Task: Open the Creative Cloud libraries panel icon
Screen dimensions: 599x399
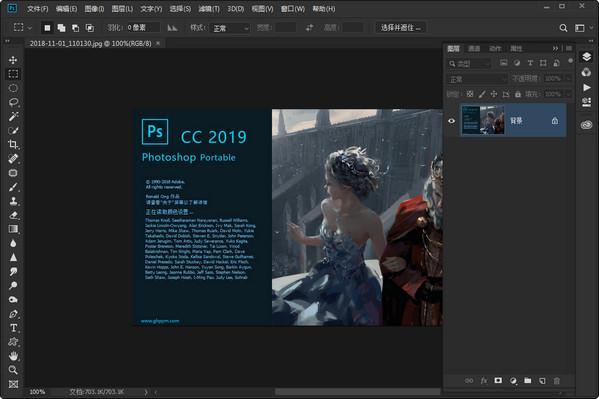Action: 586,125
